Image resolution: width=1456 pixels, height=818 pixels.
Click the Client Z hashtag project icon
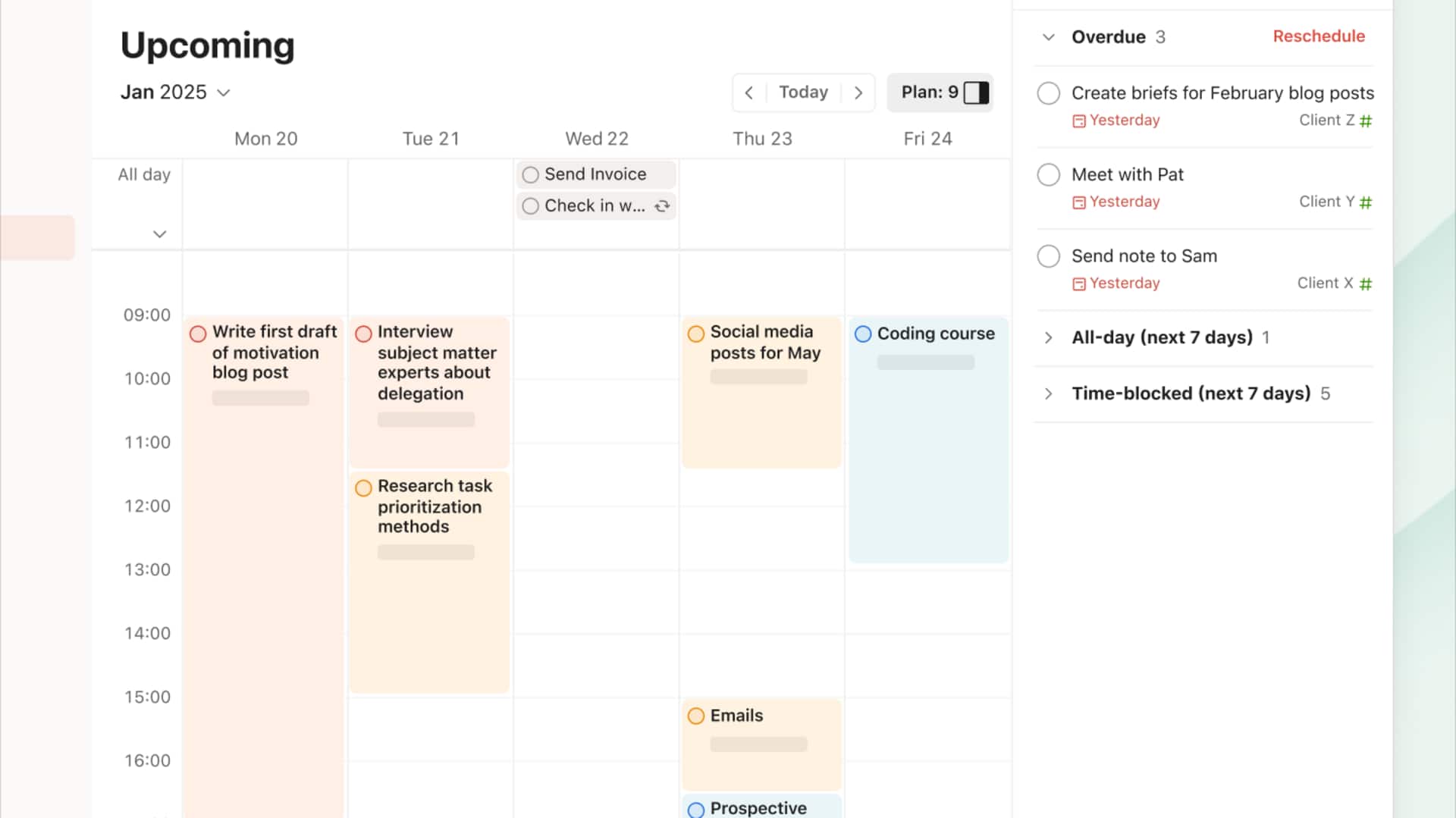[1366, 121]
